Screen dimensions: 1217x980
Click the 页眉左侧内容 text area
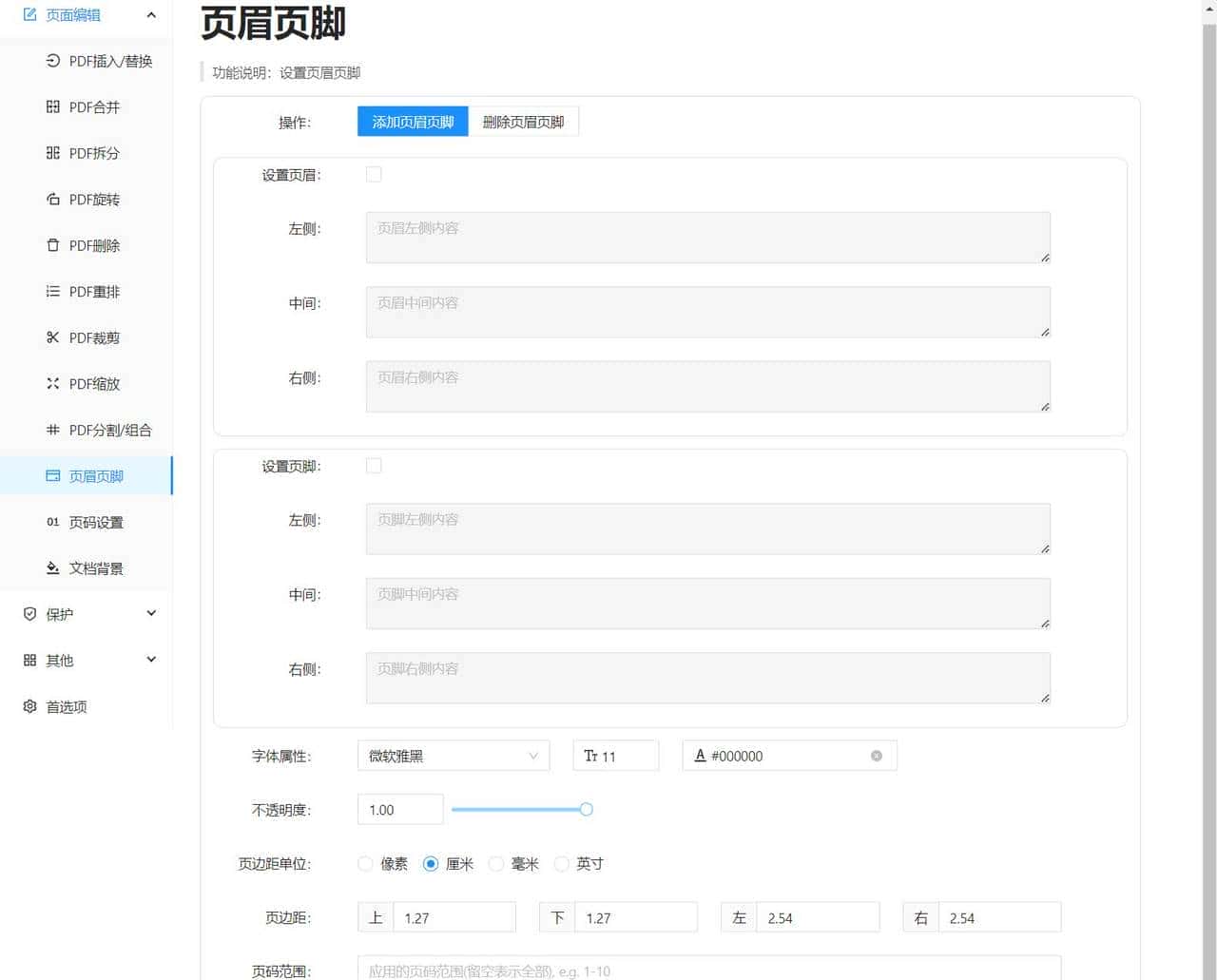pos(707,238)
